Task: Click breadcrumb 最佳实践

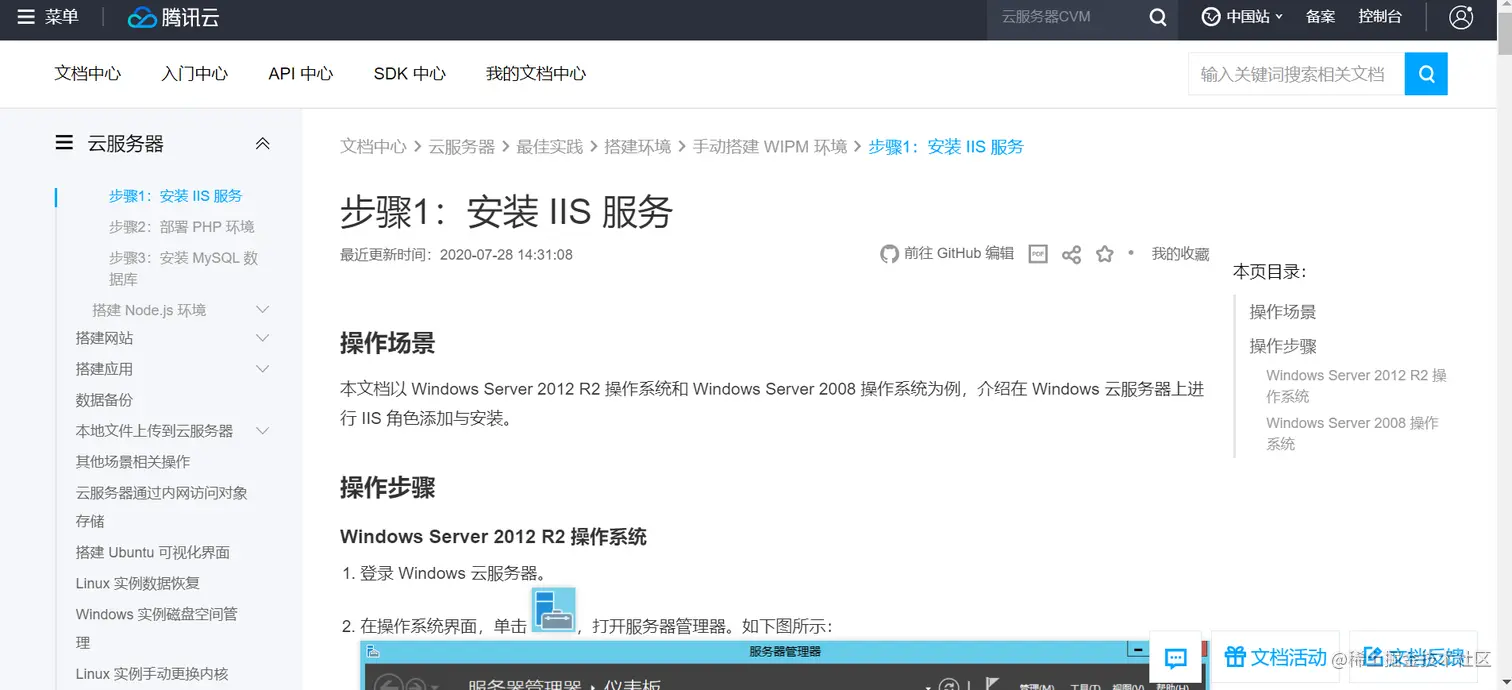Action: pyautogui.click(x=550, y=146)
